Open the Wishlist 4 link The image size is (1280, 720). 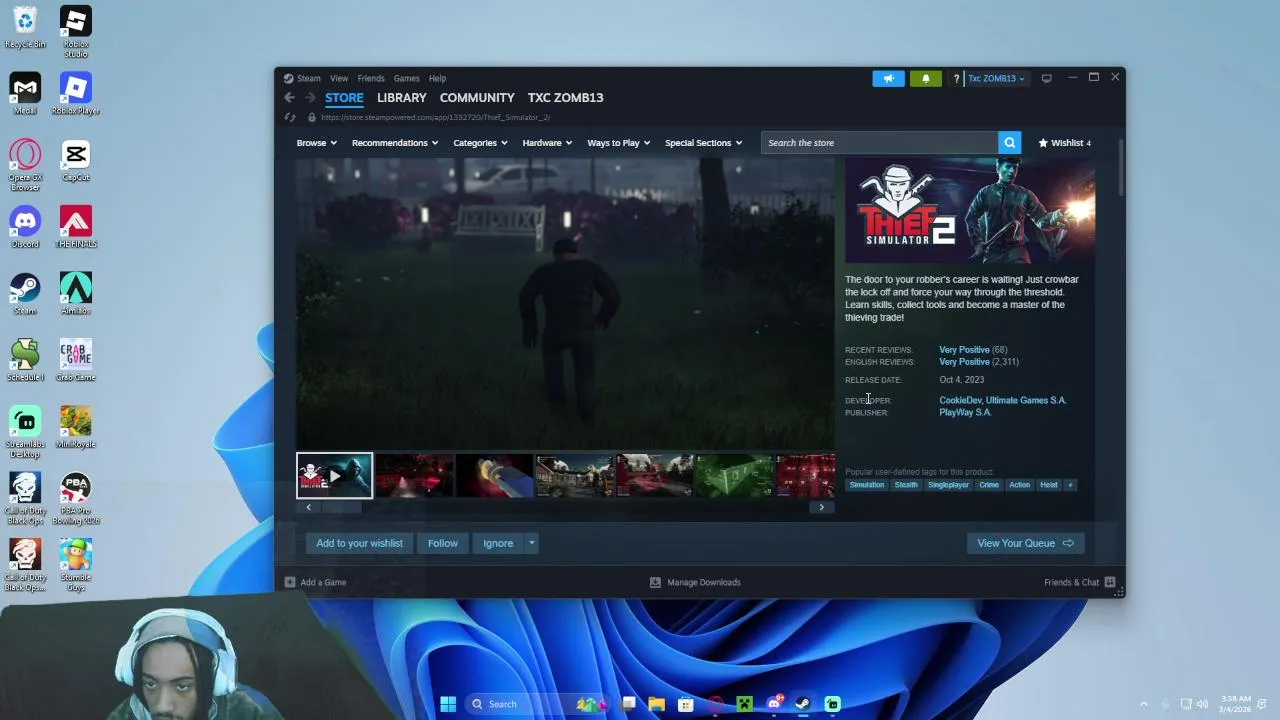1064,143
